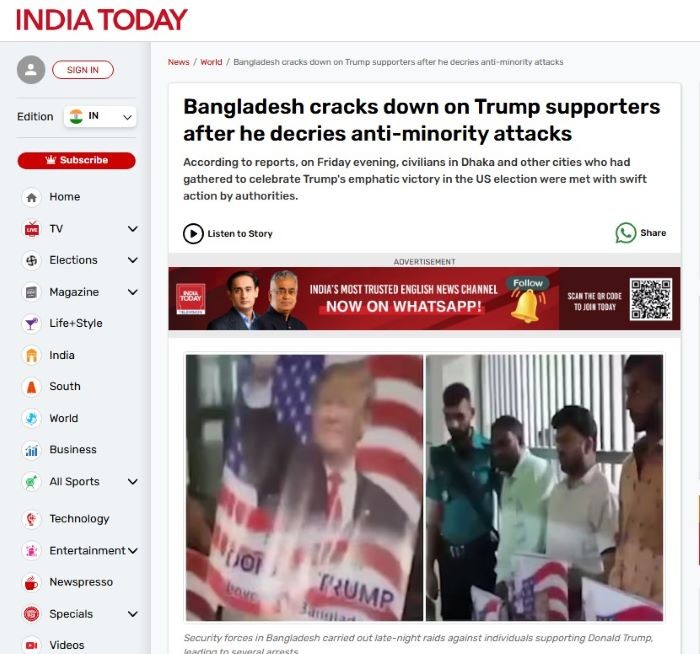Open the Life+Style cocktail icon

tap(31, 323)
